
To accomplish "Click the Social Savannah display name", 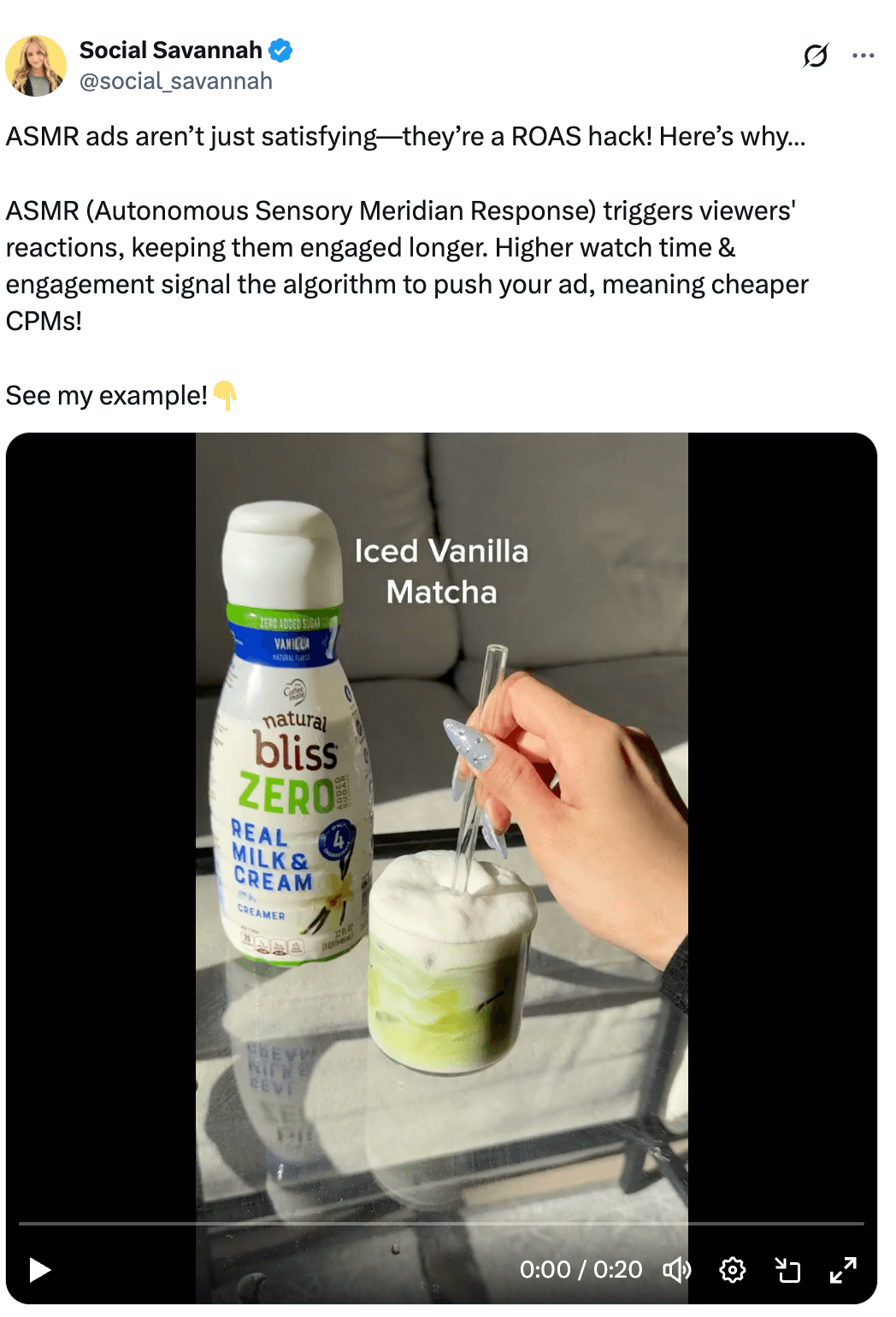I will (x=170, y=50).
